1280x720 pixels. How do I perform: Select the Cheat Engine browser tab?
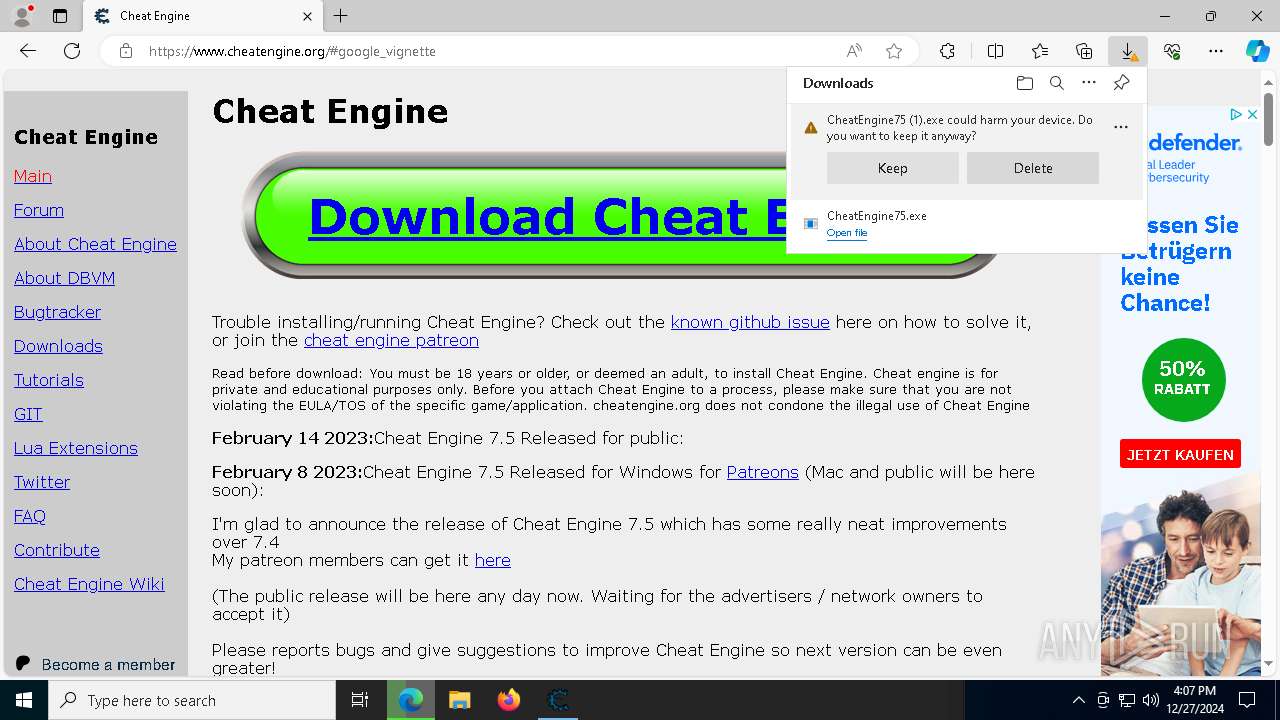(203, 16)
